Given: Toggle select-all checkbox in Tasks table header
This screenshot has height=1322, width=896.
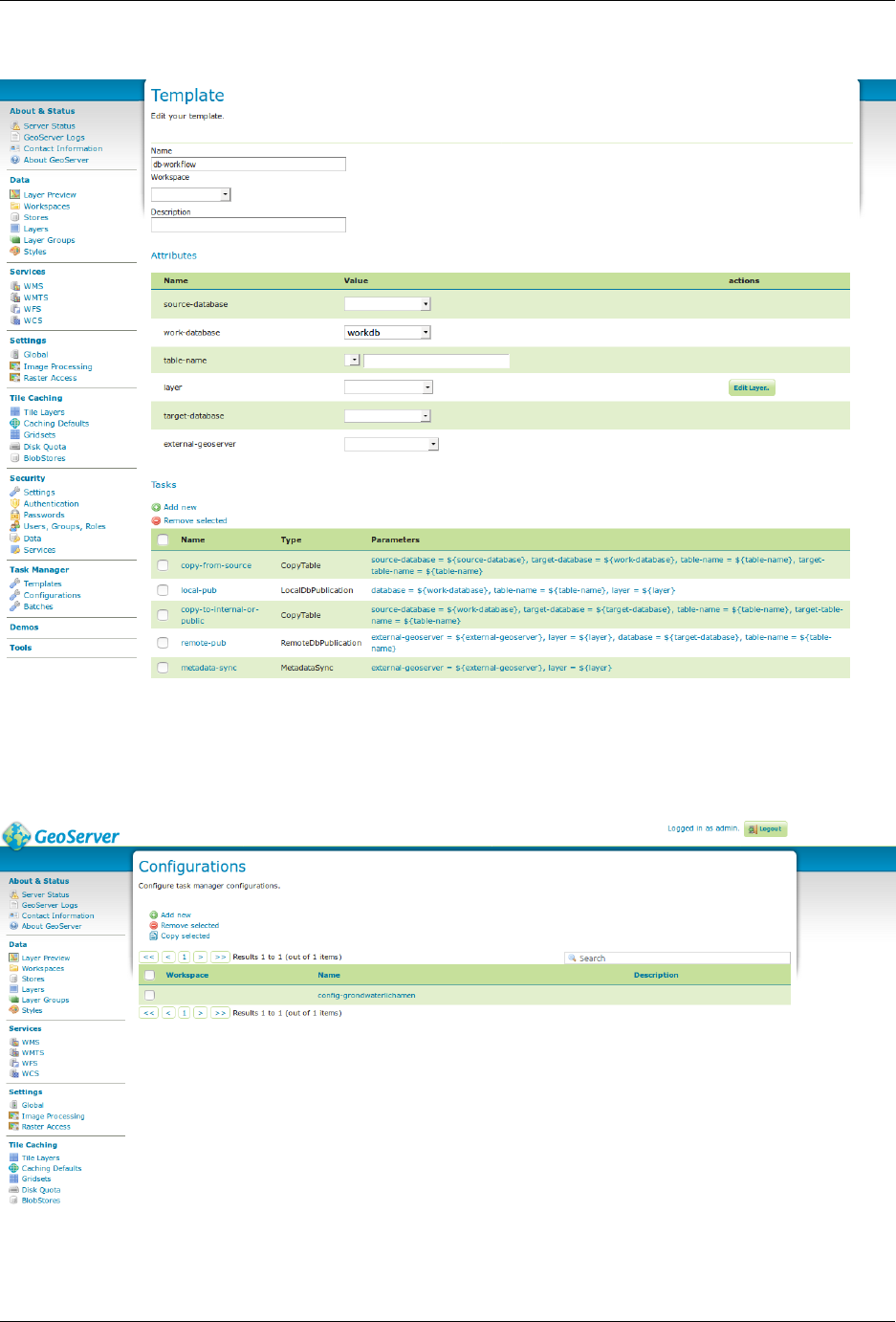Looking at the screenshot, I should [x=163, y=540].
